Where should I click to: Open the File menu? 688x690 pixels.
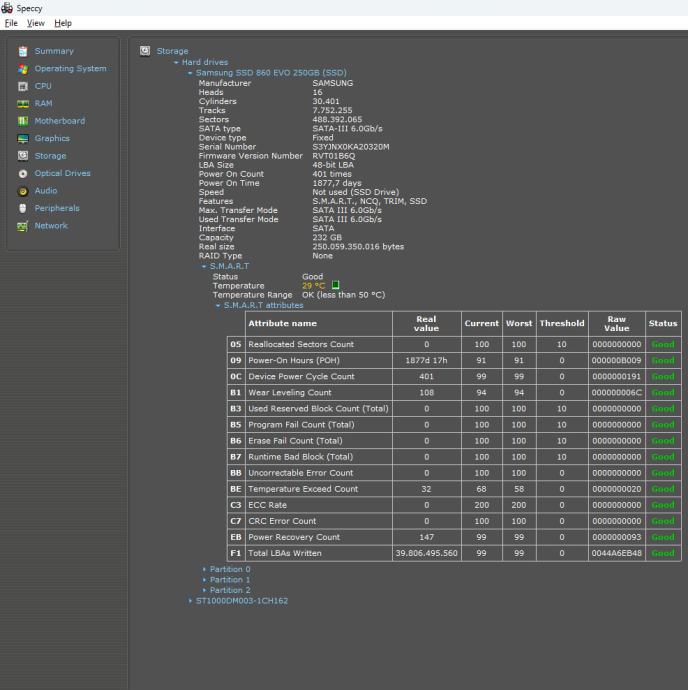pyautogui.click(x=12, y=23)
